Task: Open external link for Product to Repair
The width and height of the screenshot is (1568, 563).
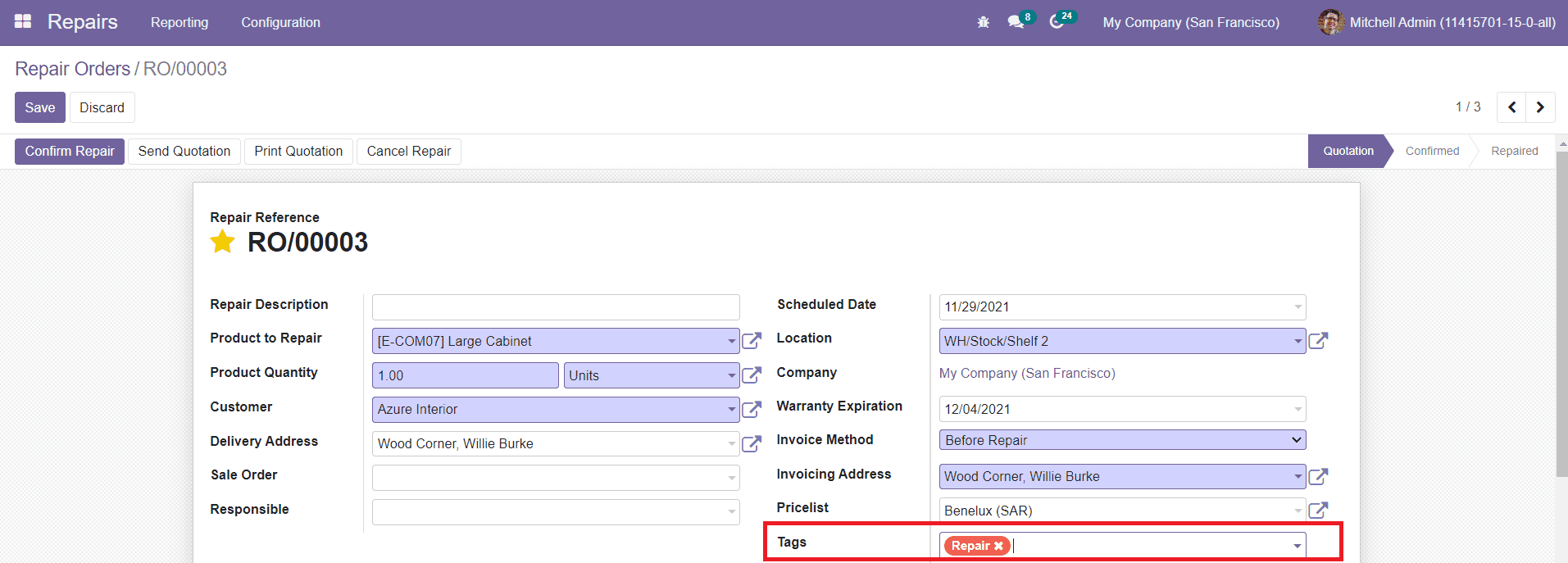Action: 752,341
